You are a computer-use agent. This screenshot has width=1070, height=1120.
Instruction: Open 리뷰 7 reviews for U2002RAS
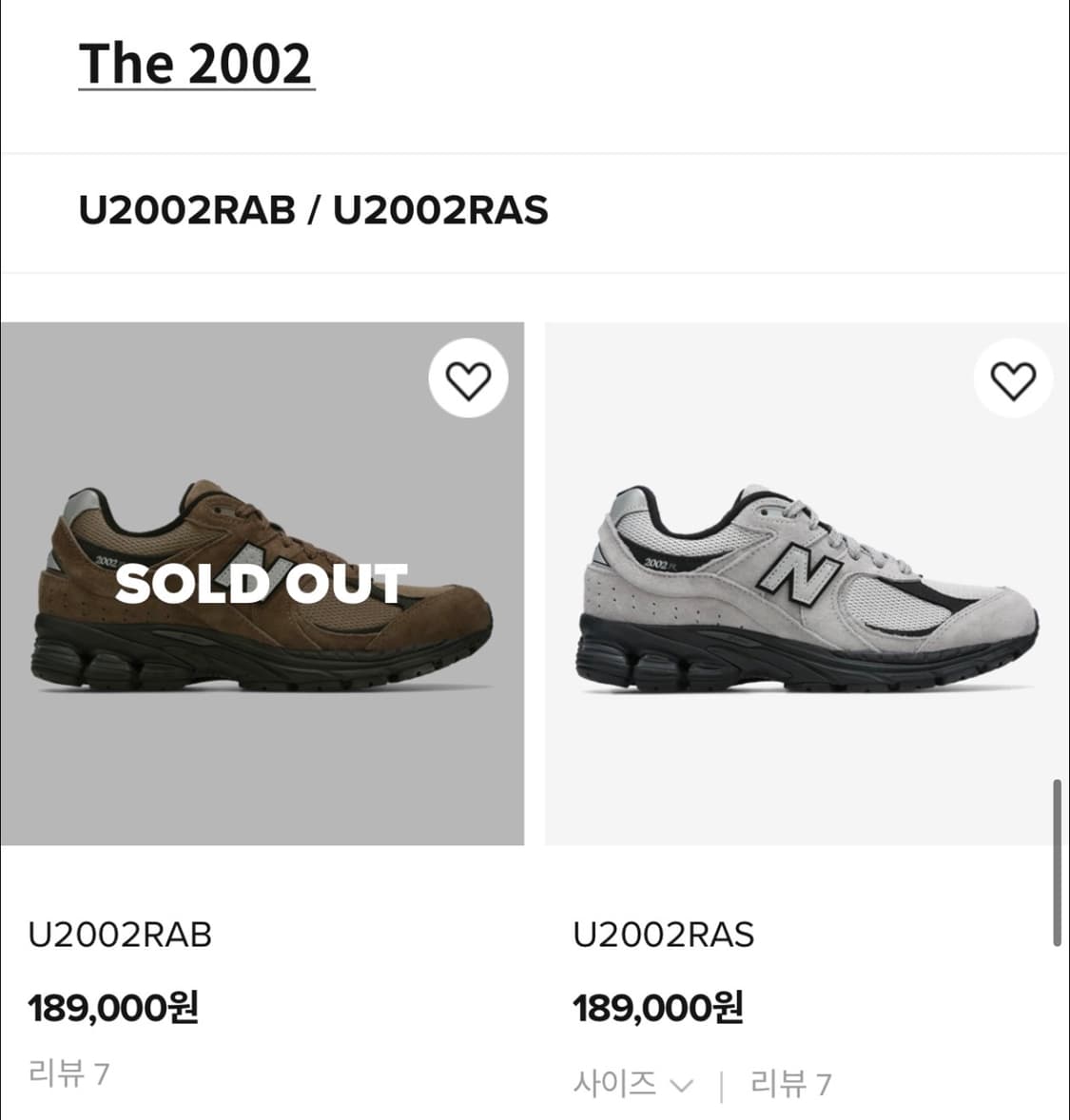pyautogui.click(x=790, y=1083)
